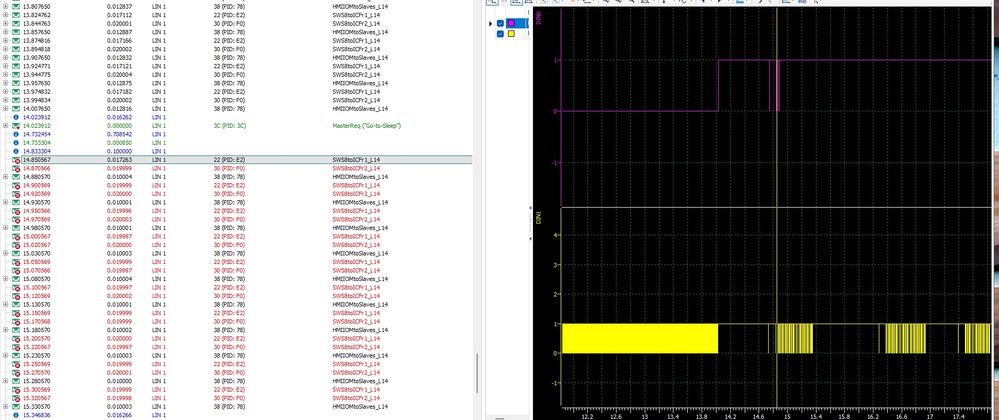
Task: Click the envelope icon of row 13.807650
Action: (x=15, y=6)
